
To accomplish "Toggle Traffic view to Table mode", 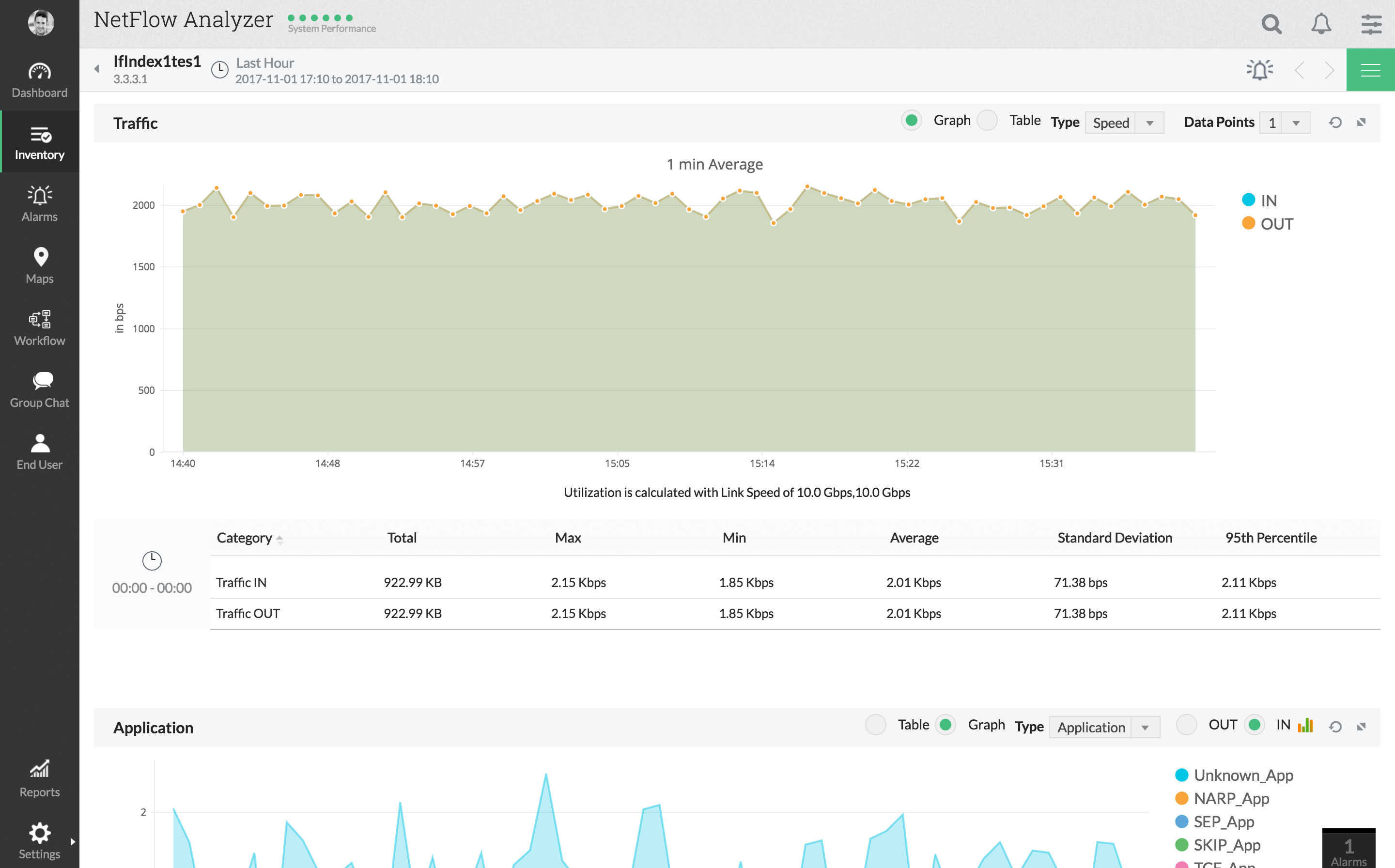I will (988, 121).
